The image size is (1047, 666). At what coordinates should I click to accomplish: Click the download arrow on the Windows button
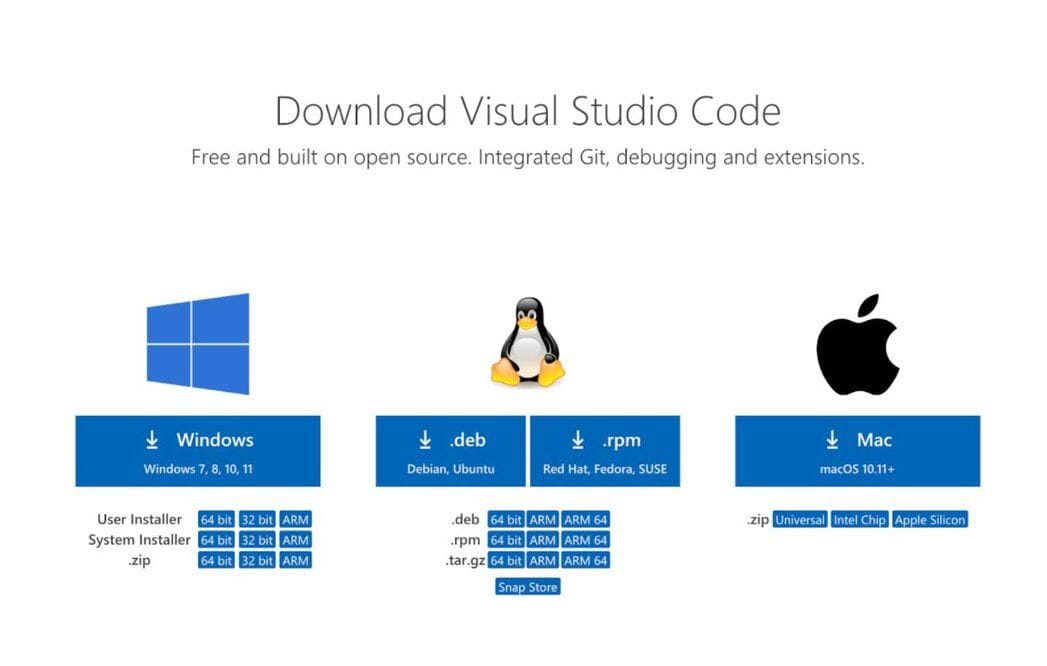(152, 438)
